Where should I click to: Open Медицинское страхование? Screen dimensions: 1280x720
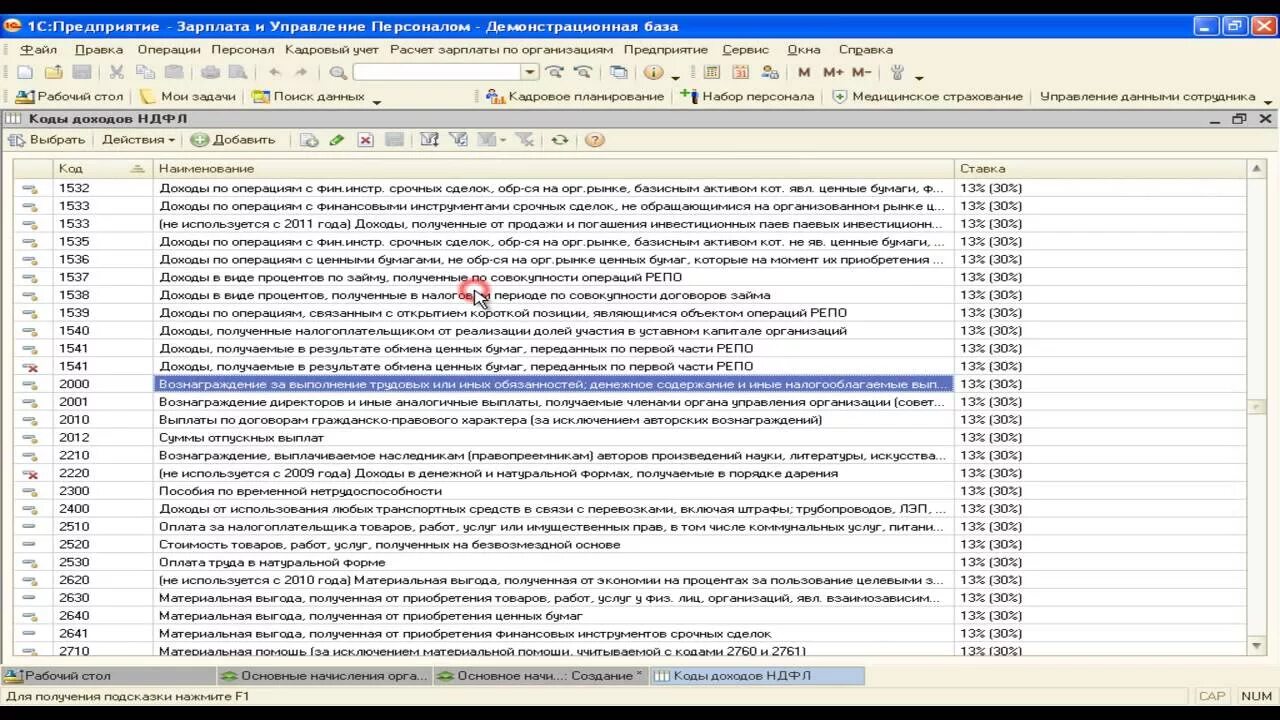928,97
